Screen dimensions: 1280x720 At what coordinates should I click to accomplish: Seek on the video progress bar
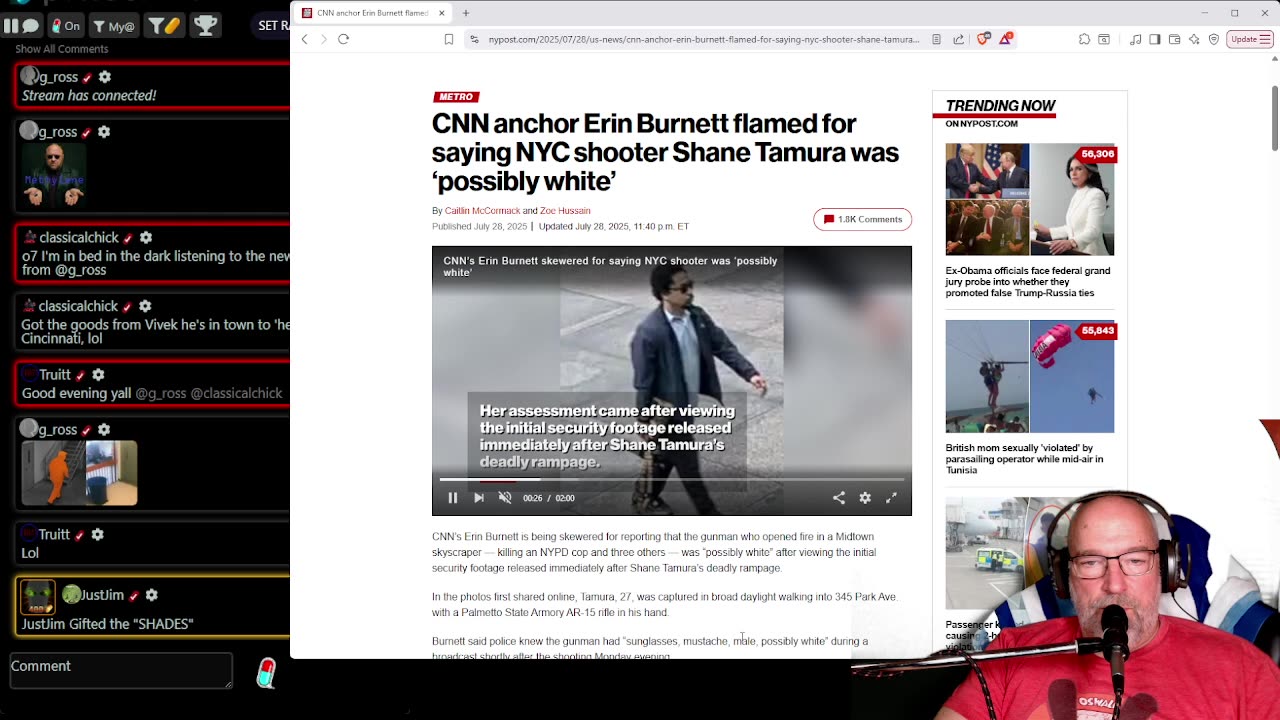(672, 480)
